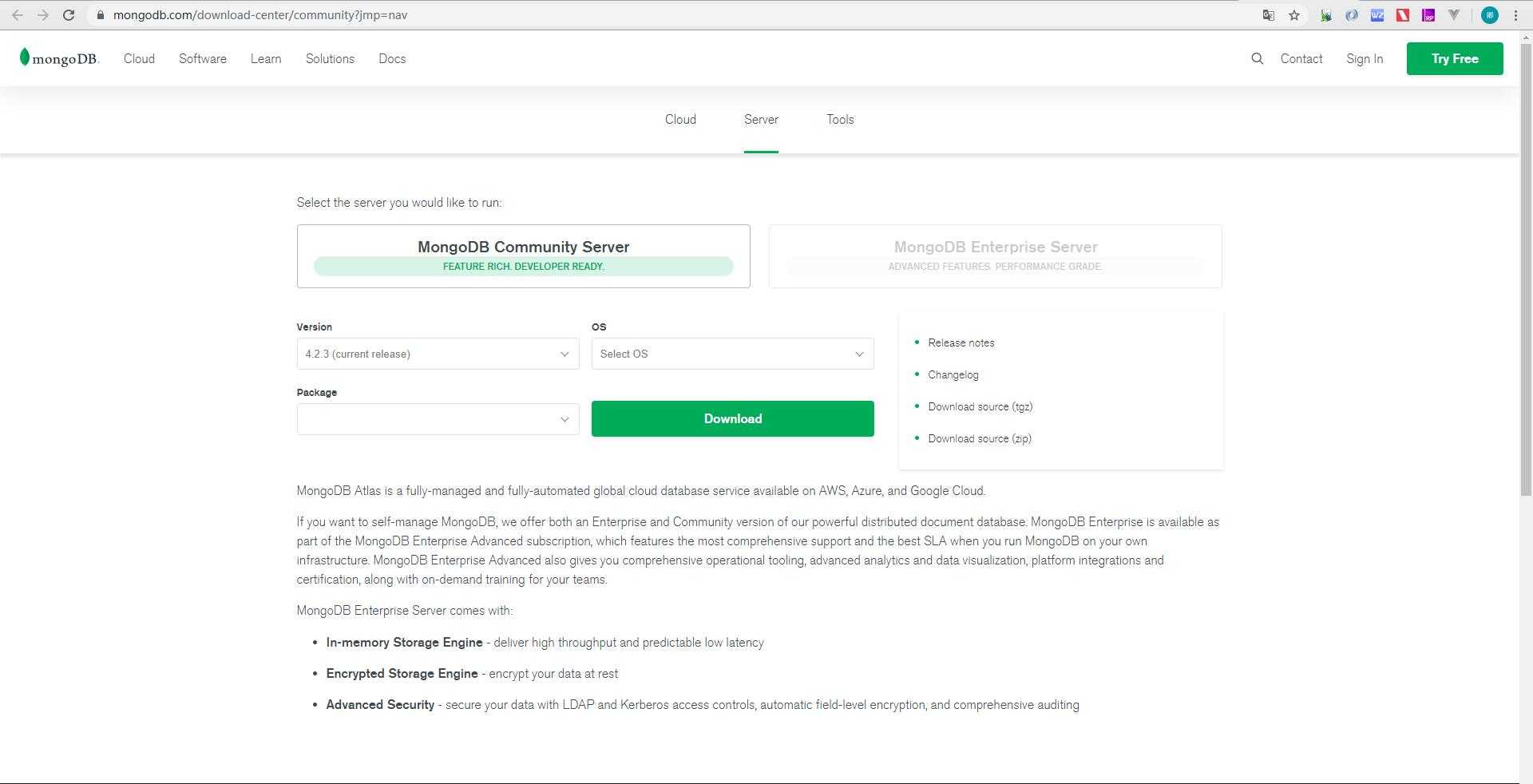Click 'Select the server you would like to run:' text
This screenshot has width=1533, height=784.
click(x=399, y=203)
